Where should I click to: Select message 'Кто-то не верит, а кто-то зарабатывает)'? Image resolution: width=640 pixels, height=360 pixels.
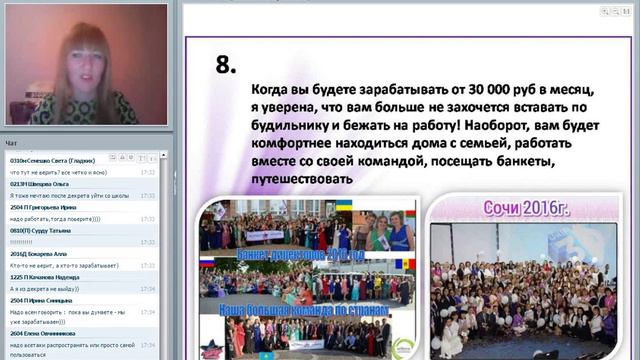tap(64, 265)
